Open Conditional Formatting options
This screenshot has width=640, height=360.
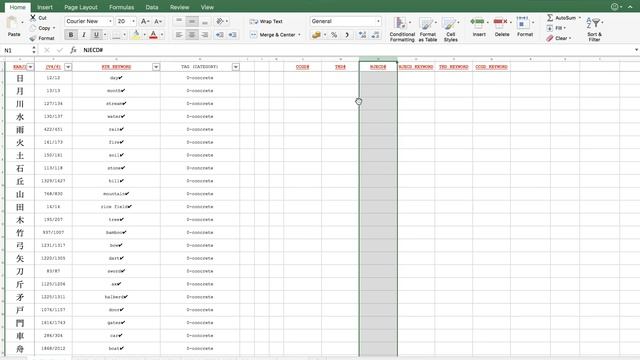click(x=402, y=29)
